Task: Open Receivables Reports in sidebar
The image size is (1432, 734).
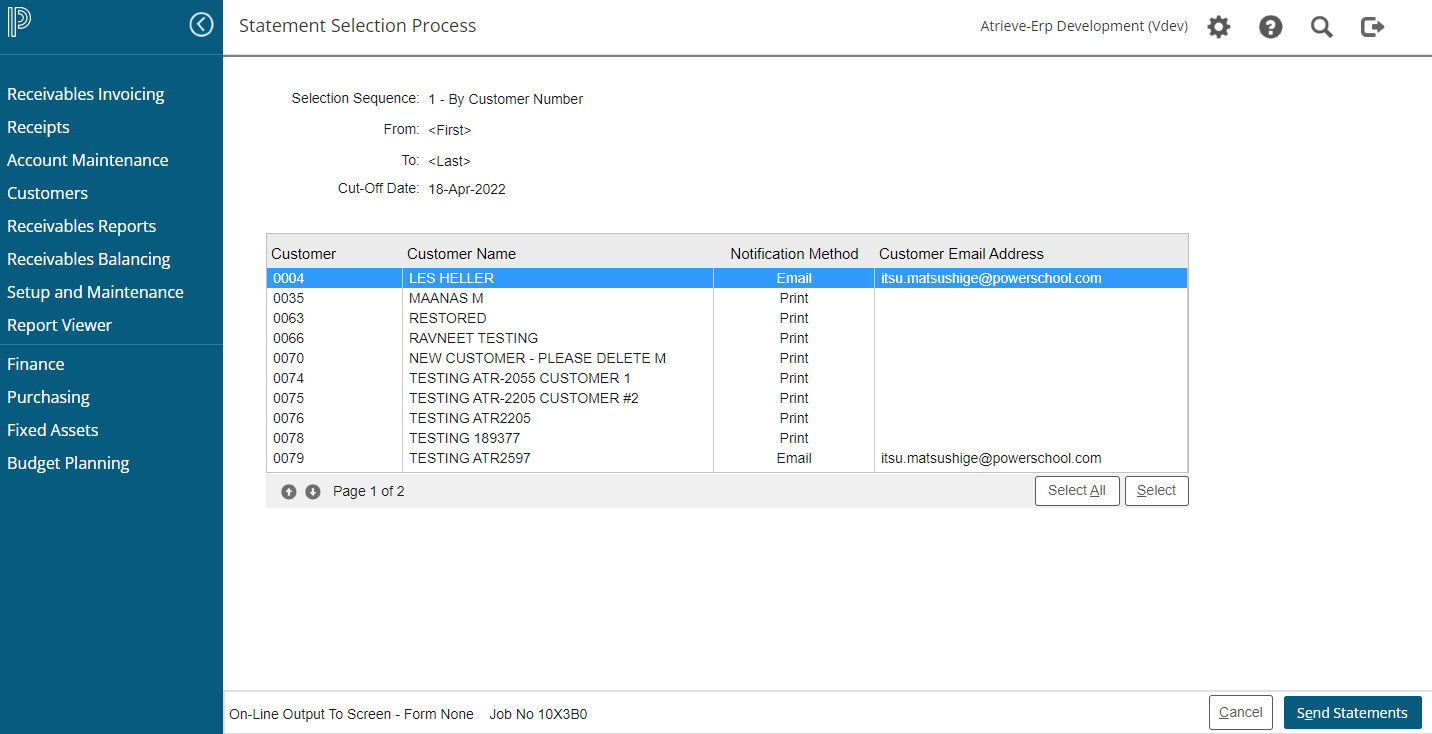Action: 82,226
